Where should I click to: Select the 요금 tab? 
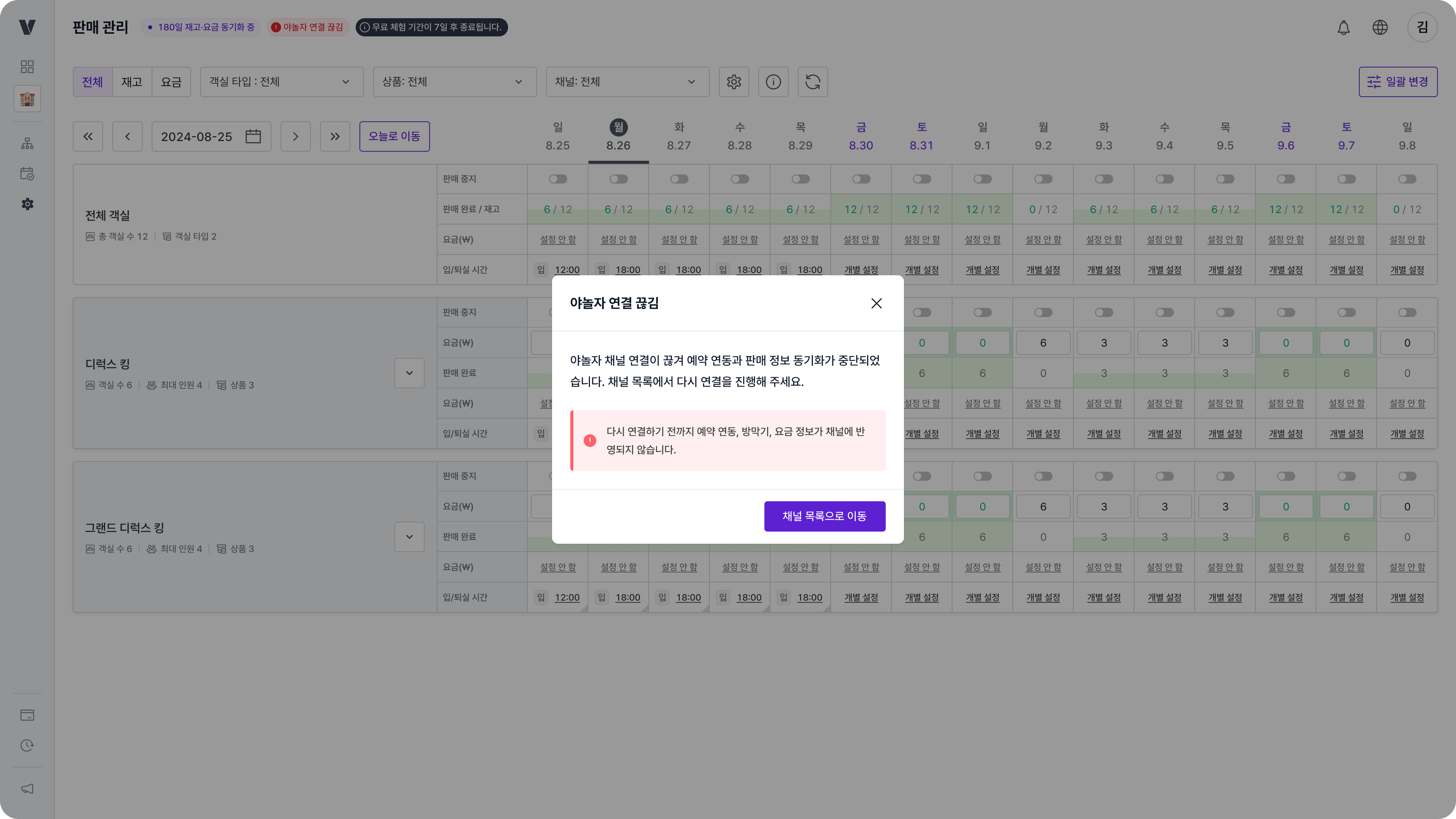[x=171, y=82]
